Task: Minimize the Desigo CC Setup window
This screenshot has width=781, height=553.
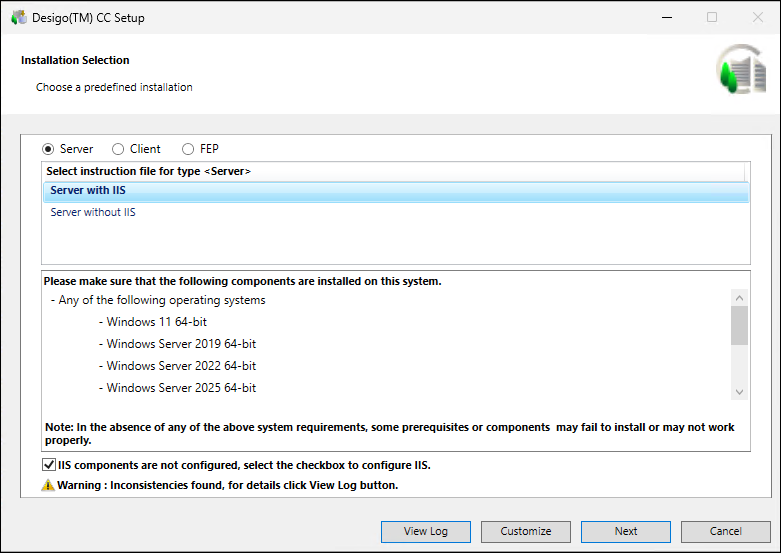Action: (x=665, y=17)
